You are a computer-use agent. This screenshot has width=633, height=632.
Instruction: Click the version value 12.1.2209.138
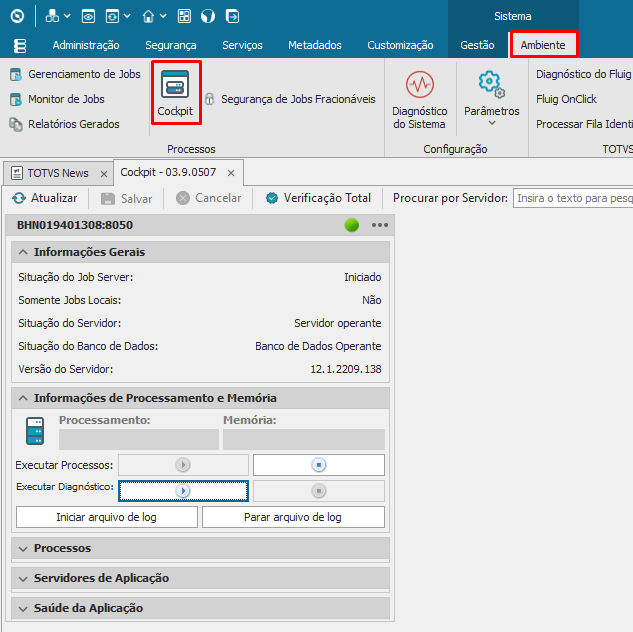[x=346, y=369]
